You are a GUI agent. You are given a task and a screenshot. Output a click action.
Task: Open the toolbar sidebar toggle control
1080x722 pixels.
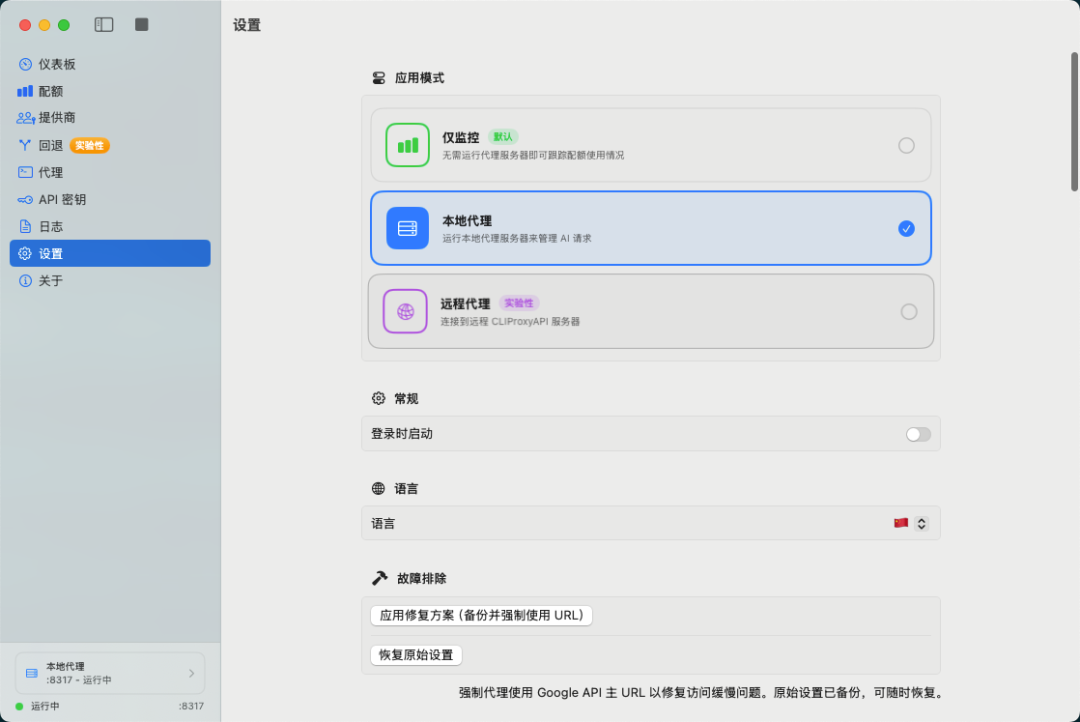103,24
